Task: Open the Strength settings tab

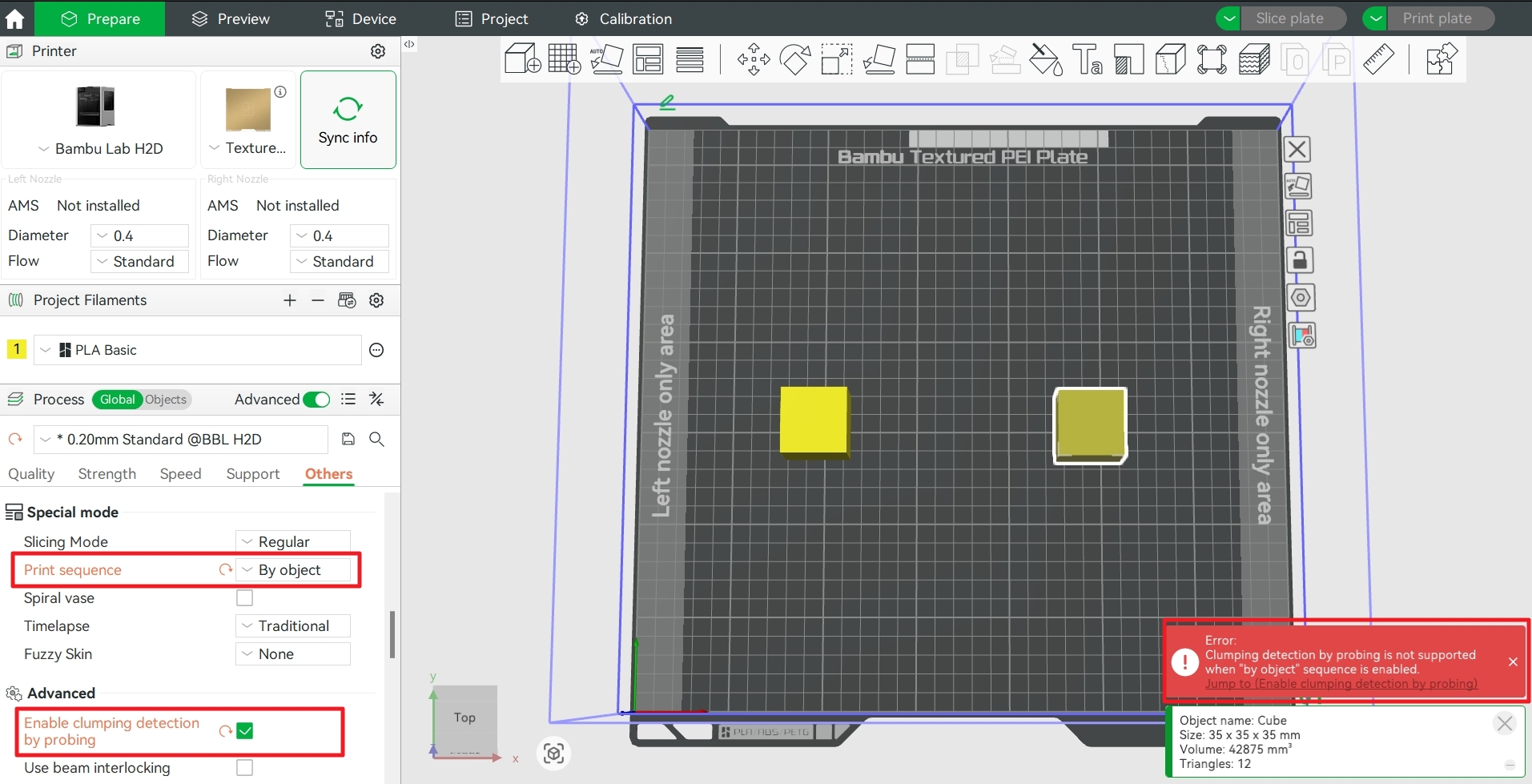Action: click(107, 474)
